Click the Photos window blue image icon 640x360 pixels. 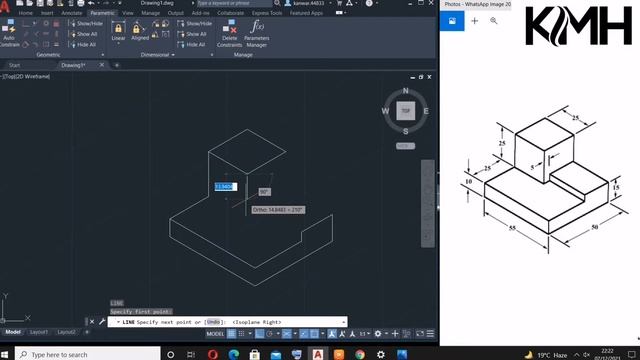(452, 21)
